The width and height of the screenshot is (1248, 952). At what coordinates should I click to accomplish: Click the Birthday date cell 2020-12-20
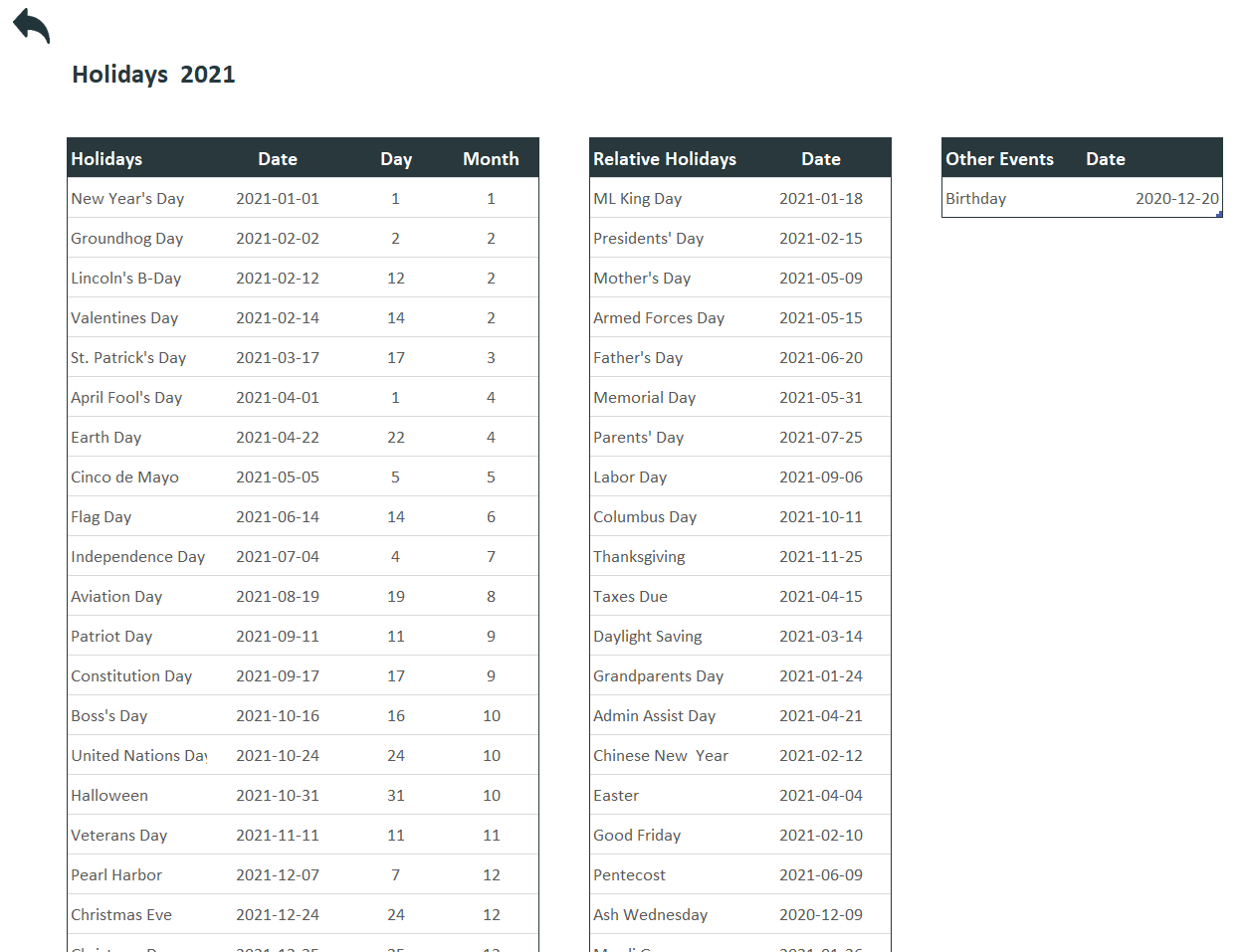(x=1175, y=199)
